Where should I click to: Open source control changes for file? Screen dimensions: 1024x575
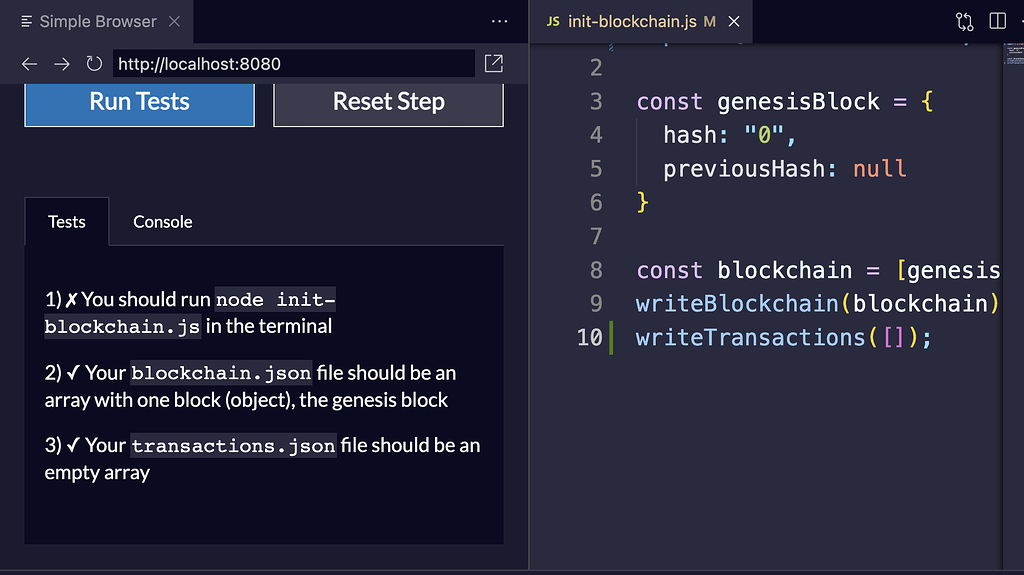pyautogui.click(x=964, y=21)
